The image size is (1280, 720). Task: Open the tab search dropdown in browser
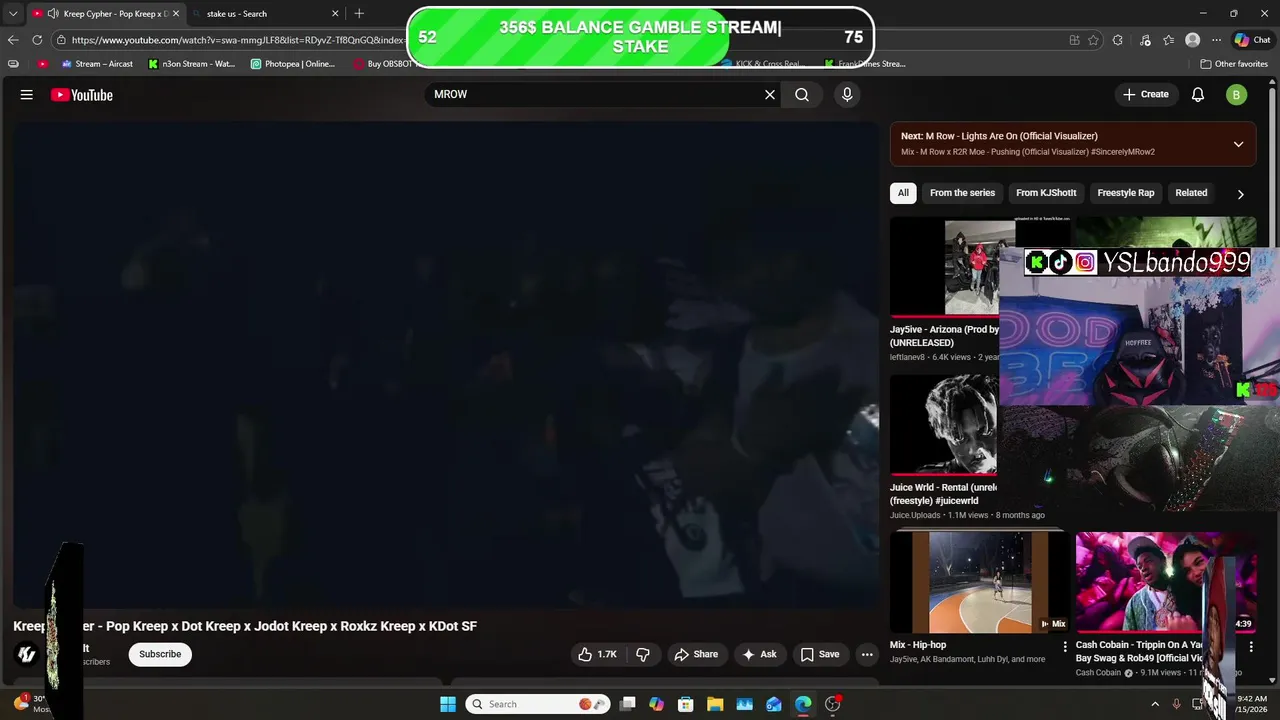click(13, 14)
